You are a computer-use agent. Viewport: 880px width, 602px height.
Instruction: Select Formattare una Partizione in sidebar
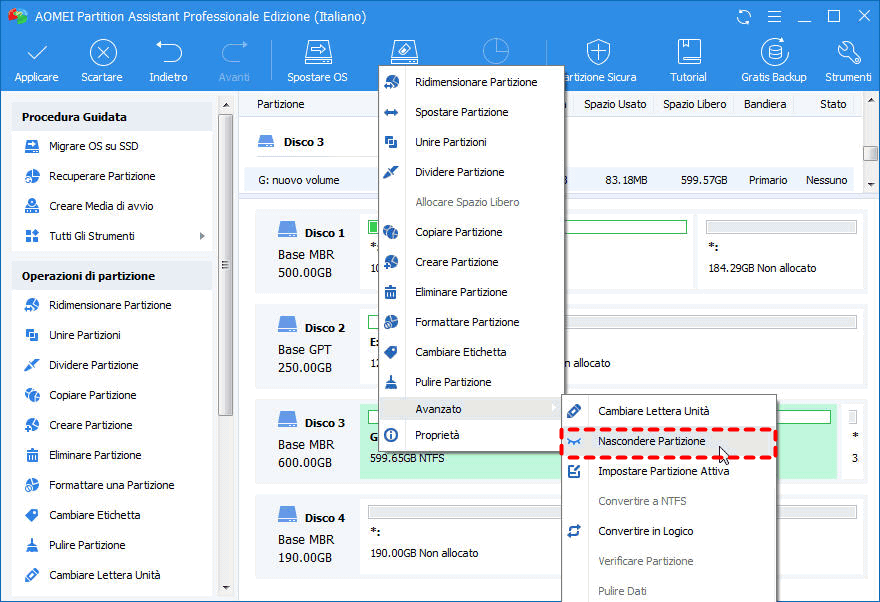(x=111, y=485)
